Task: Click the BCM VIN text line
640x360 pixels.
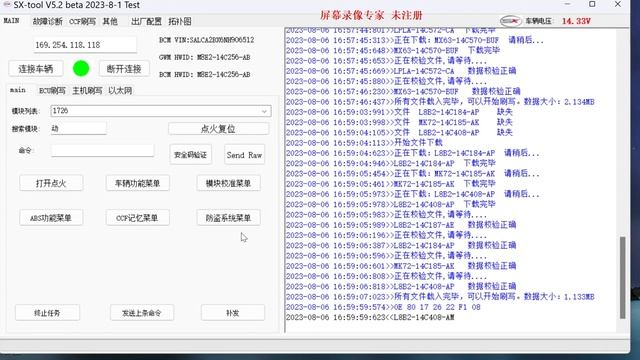Action: [x=207, y=40]
